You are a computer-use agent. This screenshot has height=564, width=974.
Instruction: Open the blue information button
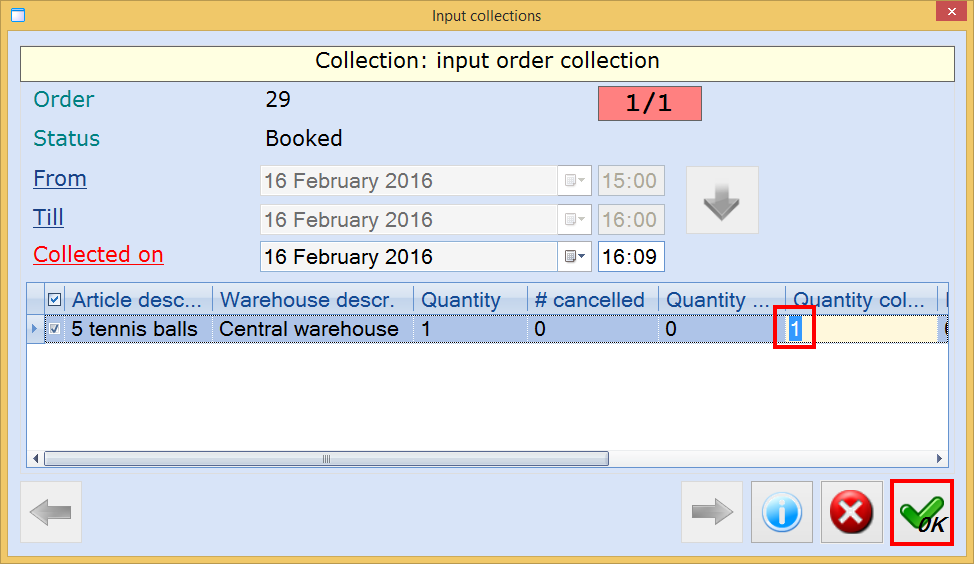(781, 513)
